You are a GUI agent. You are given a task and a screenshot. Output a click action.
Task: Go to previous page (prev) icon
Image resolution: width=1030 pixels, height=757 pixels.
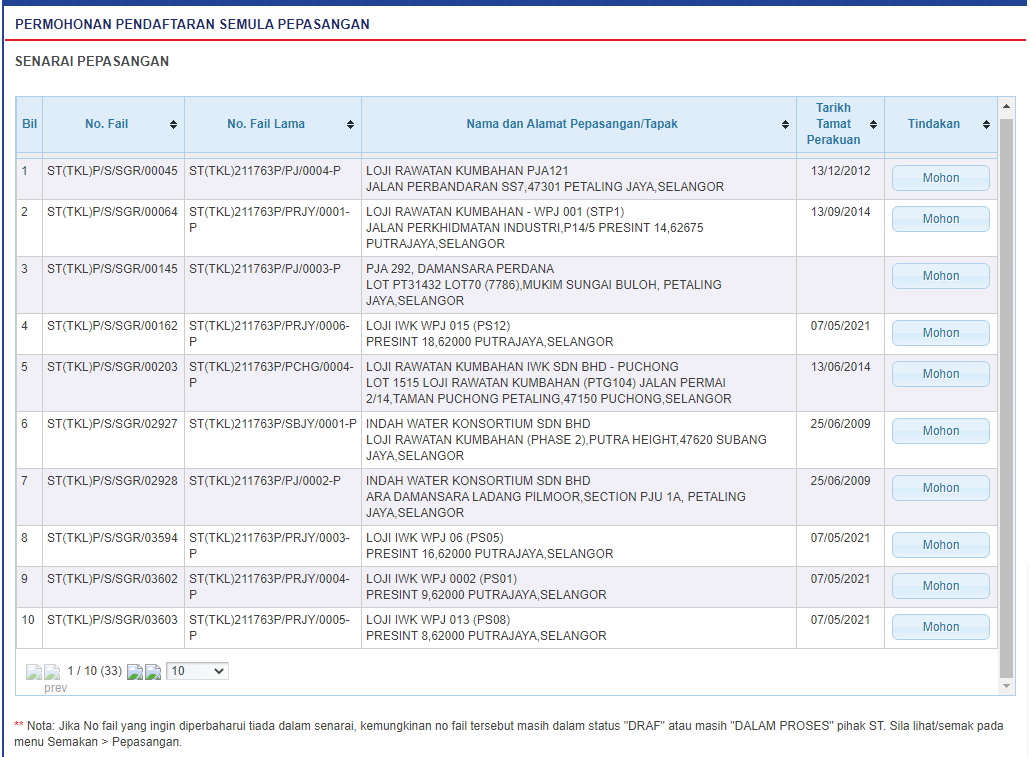[53, 672]
